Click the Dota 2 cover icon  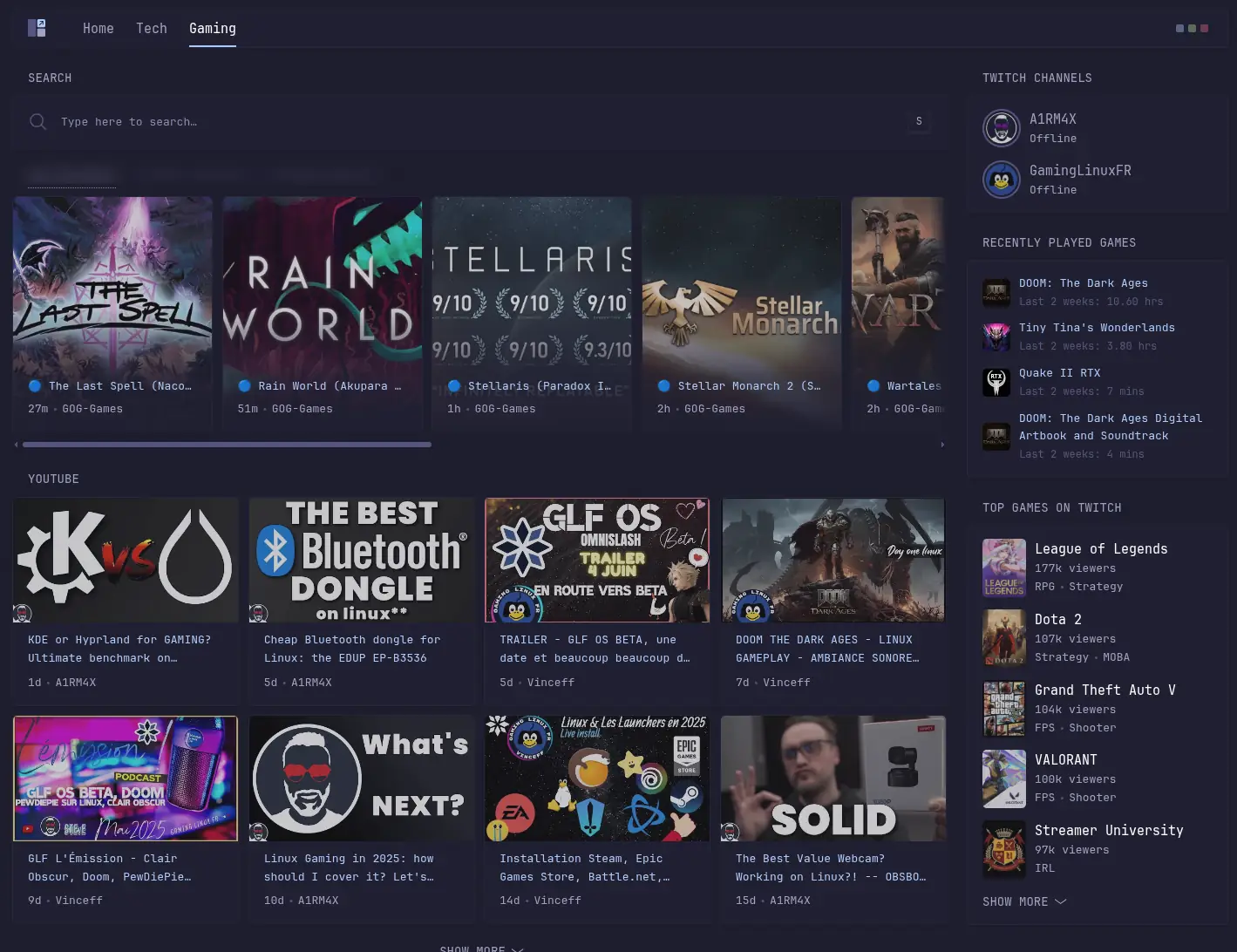[x=1004, y=638]
